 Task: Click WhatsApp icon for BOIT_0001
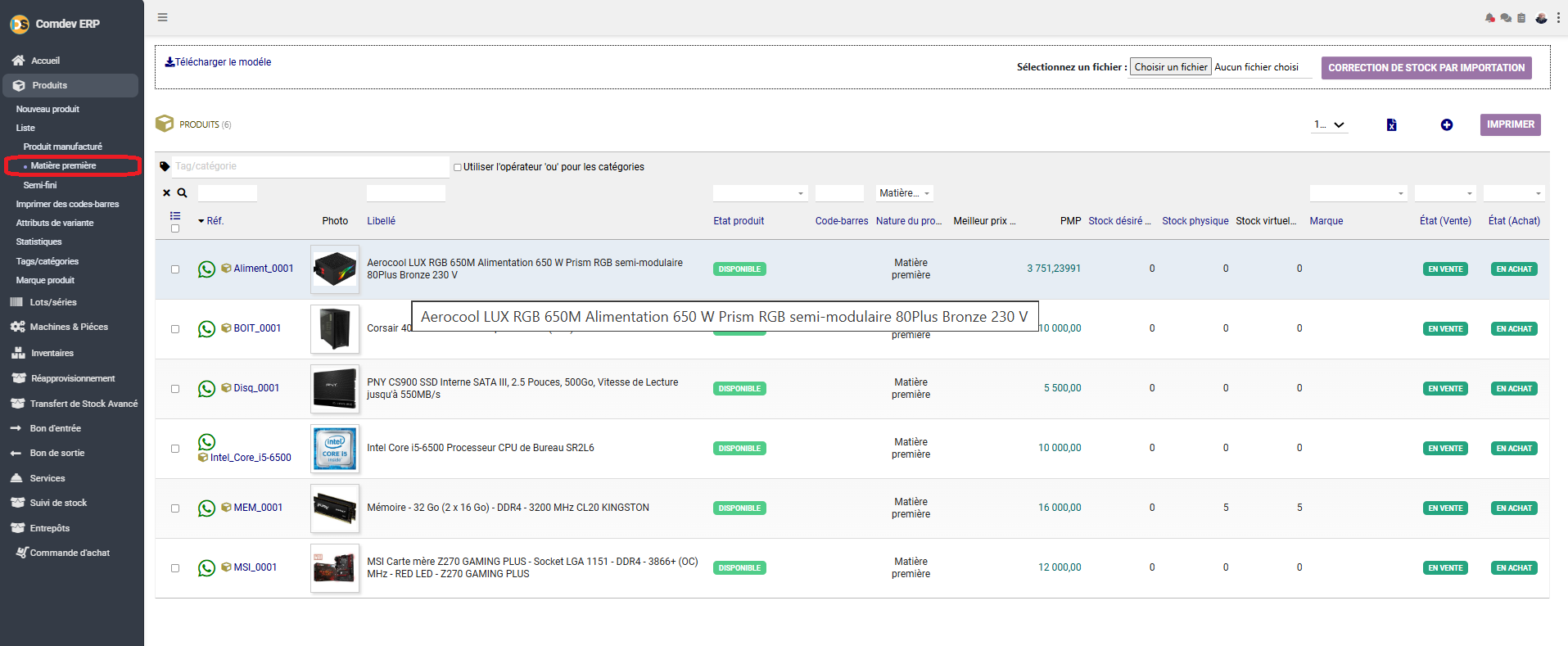coord(207,329)
